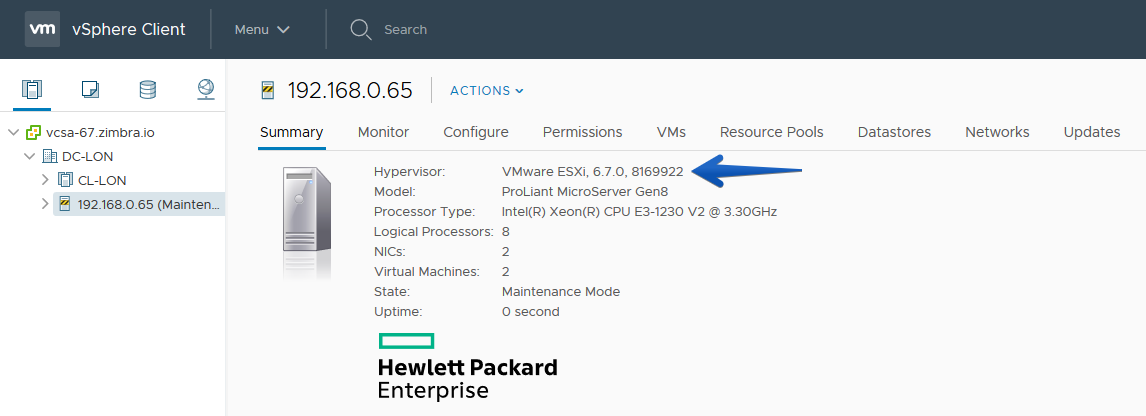Click the Intel(R) Xeon(R) CPU E3-1230 V2 value
Screen dimensions: 1146x416
(x=640, y=212)
